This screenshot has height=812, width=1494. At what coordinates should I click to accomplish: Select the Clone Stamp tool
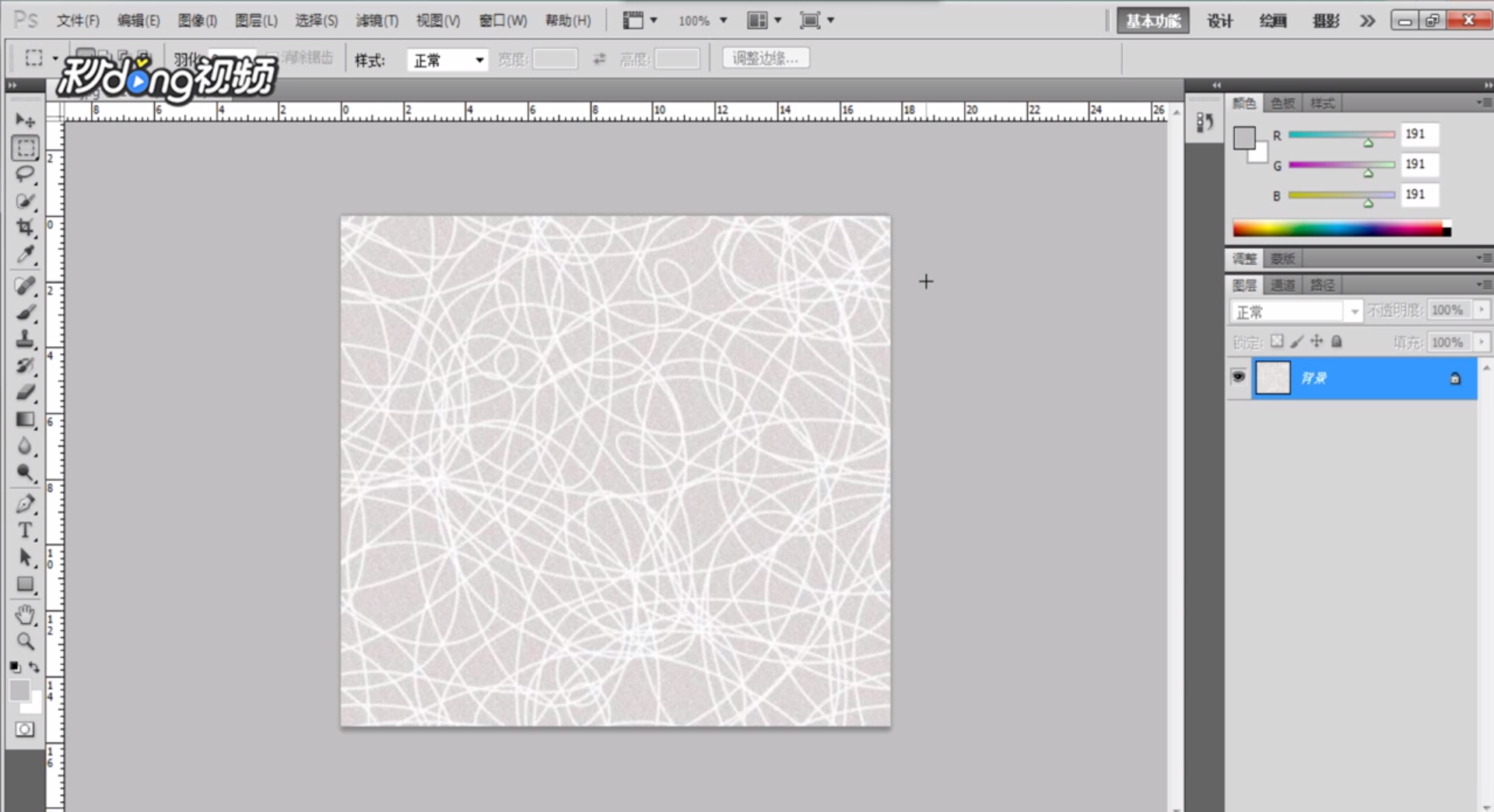[25, 339]
